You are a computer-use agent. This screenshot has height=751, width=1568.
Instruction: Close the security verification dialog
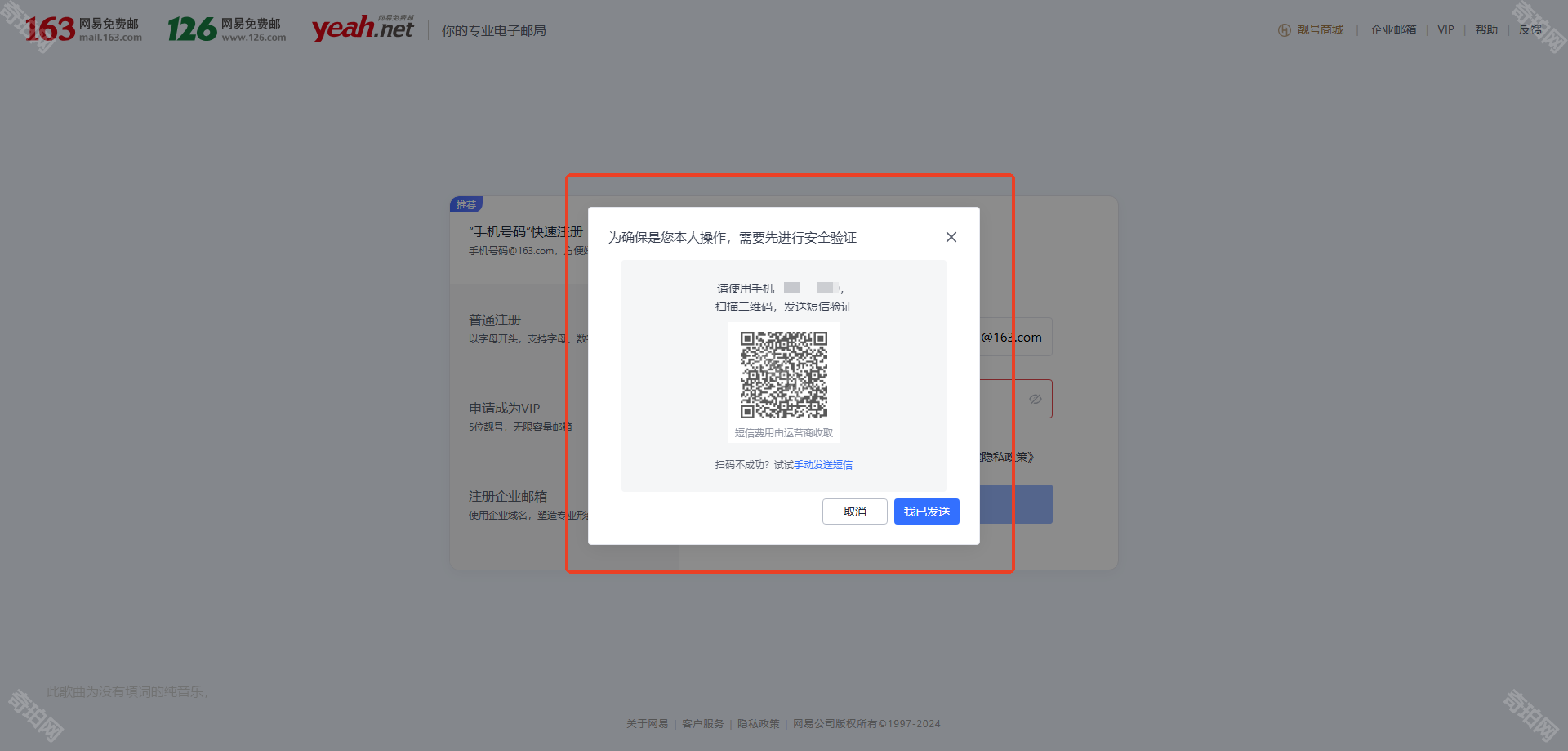(951, 237)
